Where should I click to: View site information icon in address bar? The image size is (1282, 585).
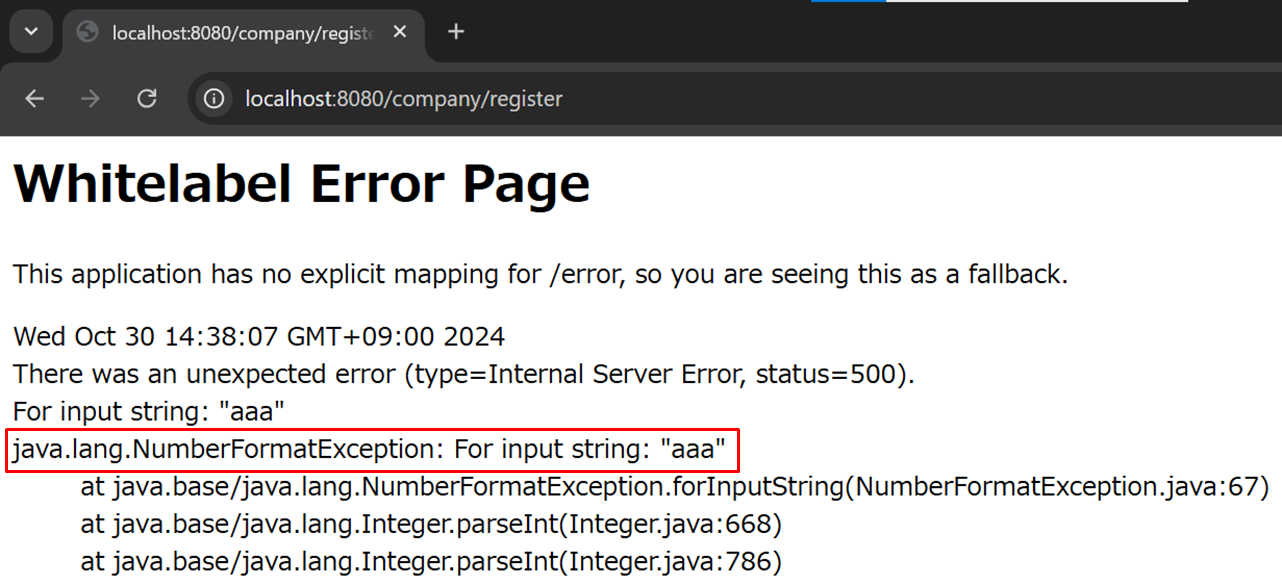(x=213, y=99)
